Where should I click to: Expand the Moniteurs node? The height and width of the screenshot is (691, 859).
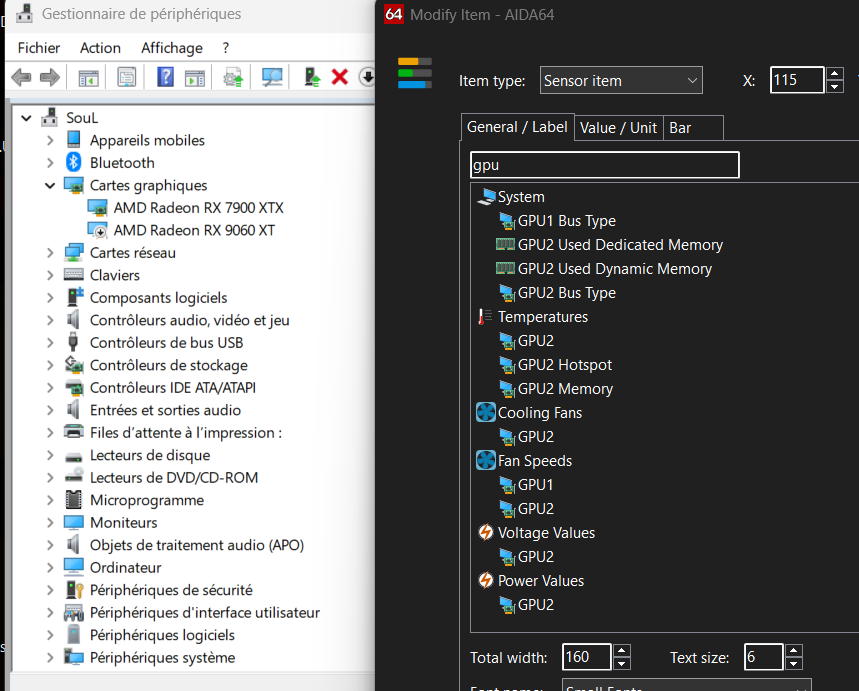click(x=50, y=522)
